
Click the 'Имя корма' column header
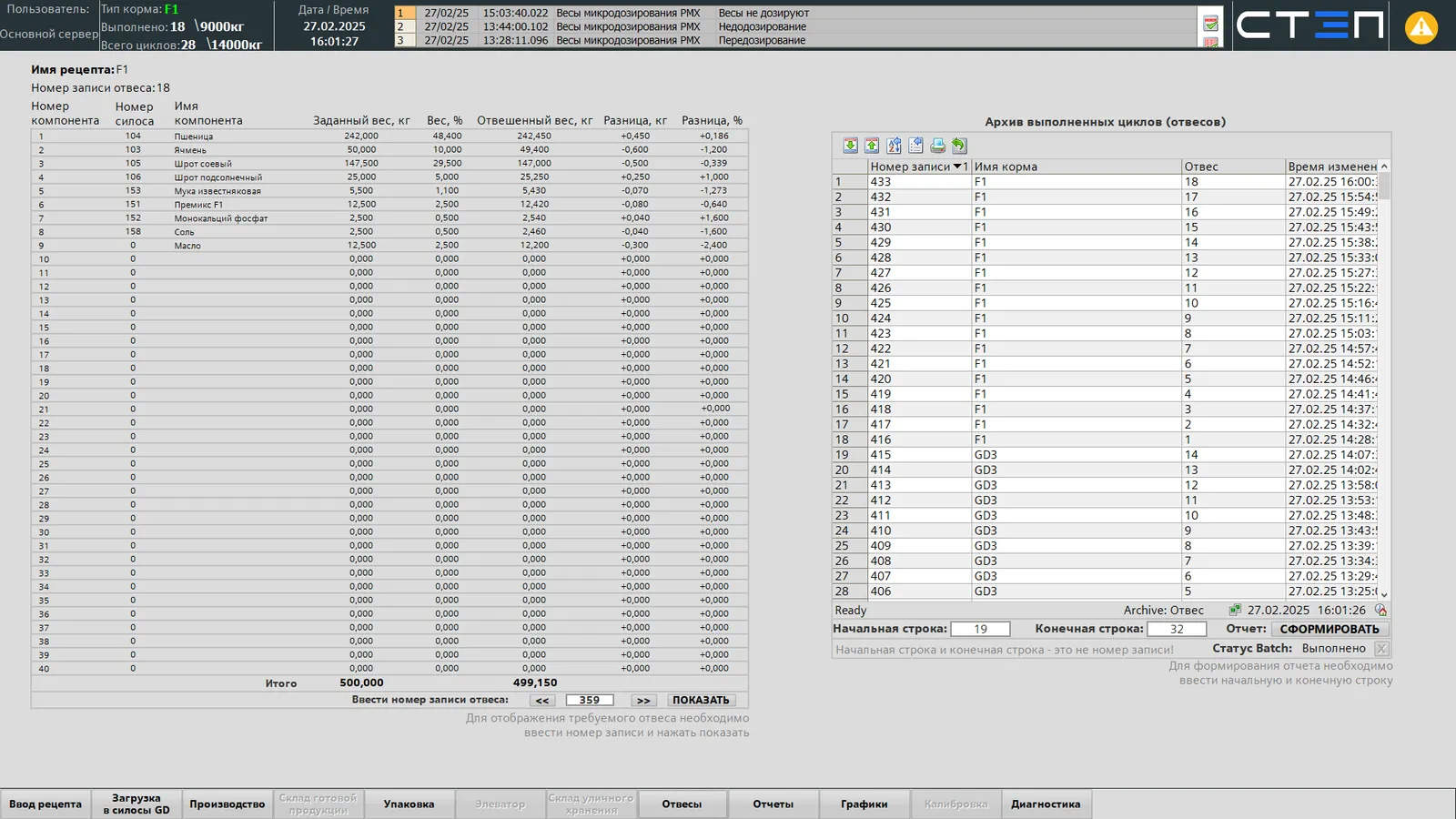pos(1077,167)
